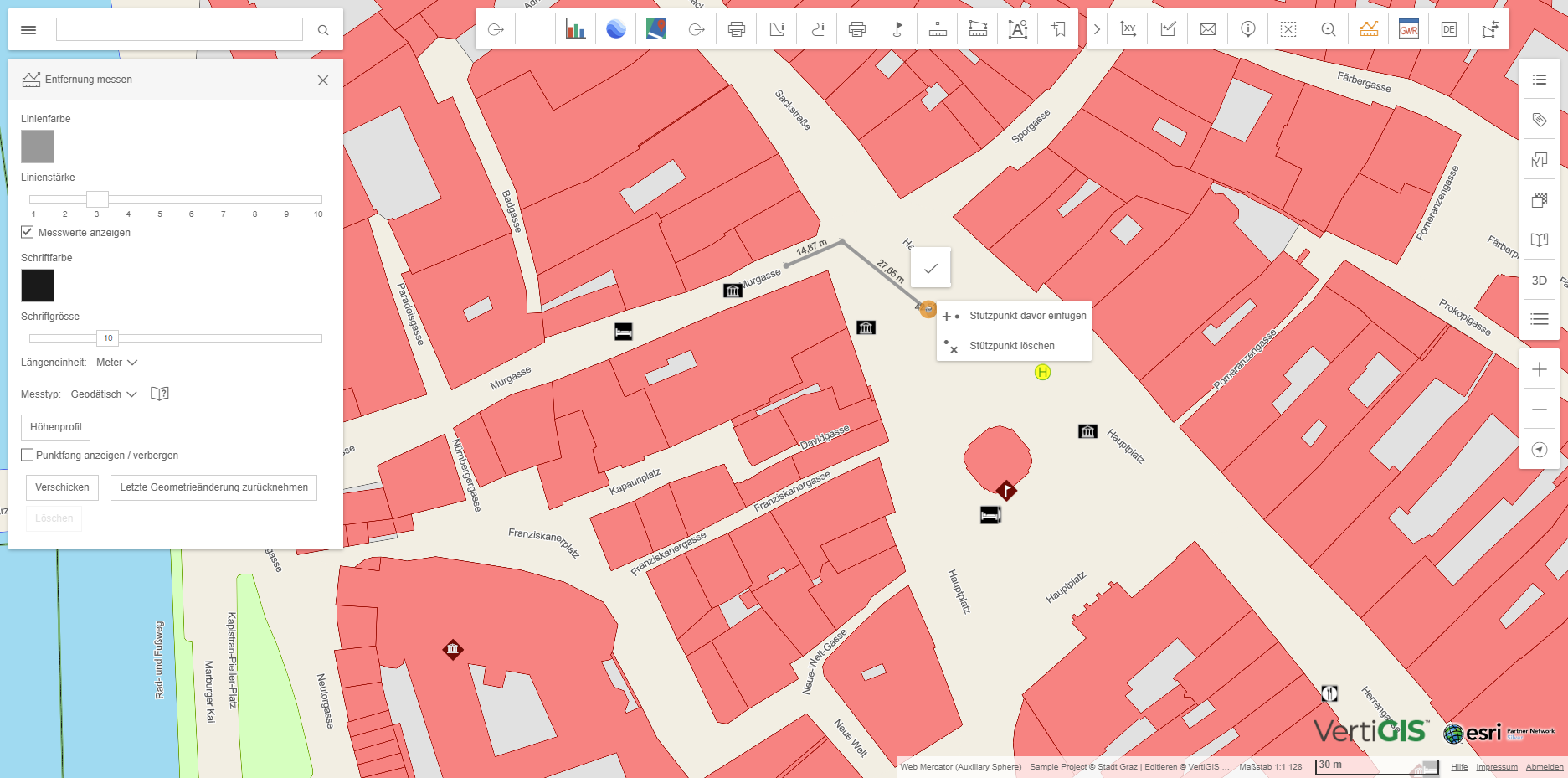Click the DE language icon

click(x=1449, y=29)
